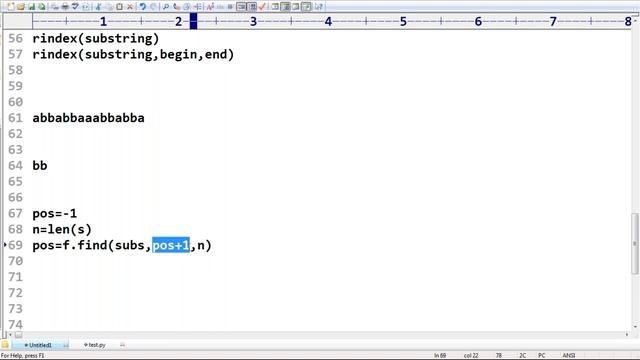Click the horizontal scrollbar left arrow
The width and height of the screenshot is (640, 360).
coord(10,334)
